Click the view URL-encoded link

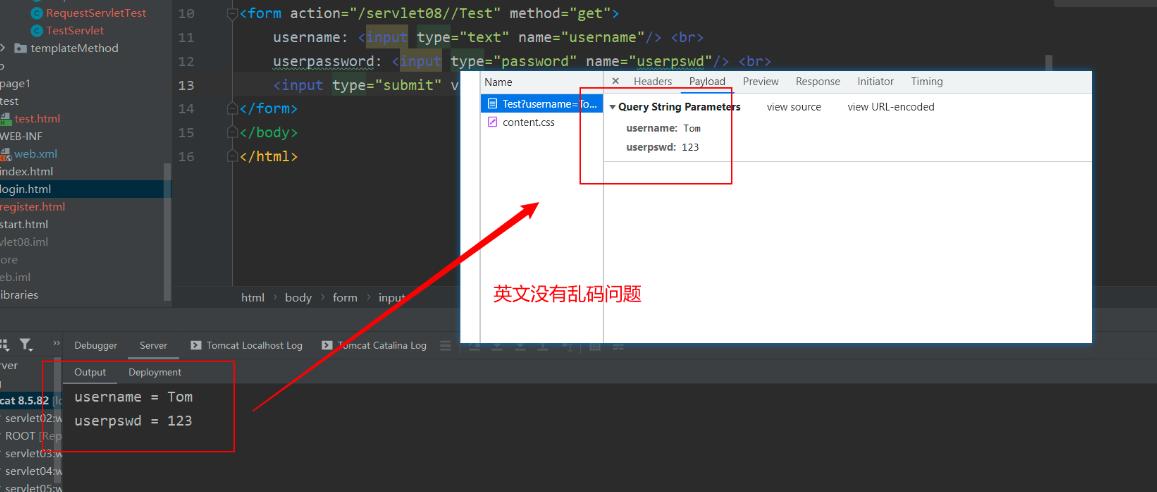coord(891,107)
